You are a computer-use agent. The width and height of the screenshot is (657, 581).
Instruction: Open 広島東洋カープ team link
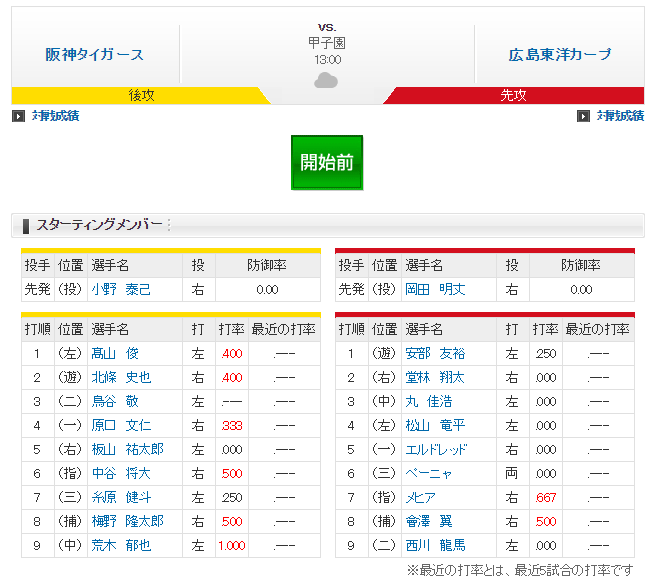pyautogui.click(x=560, y=54)
